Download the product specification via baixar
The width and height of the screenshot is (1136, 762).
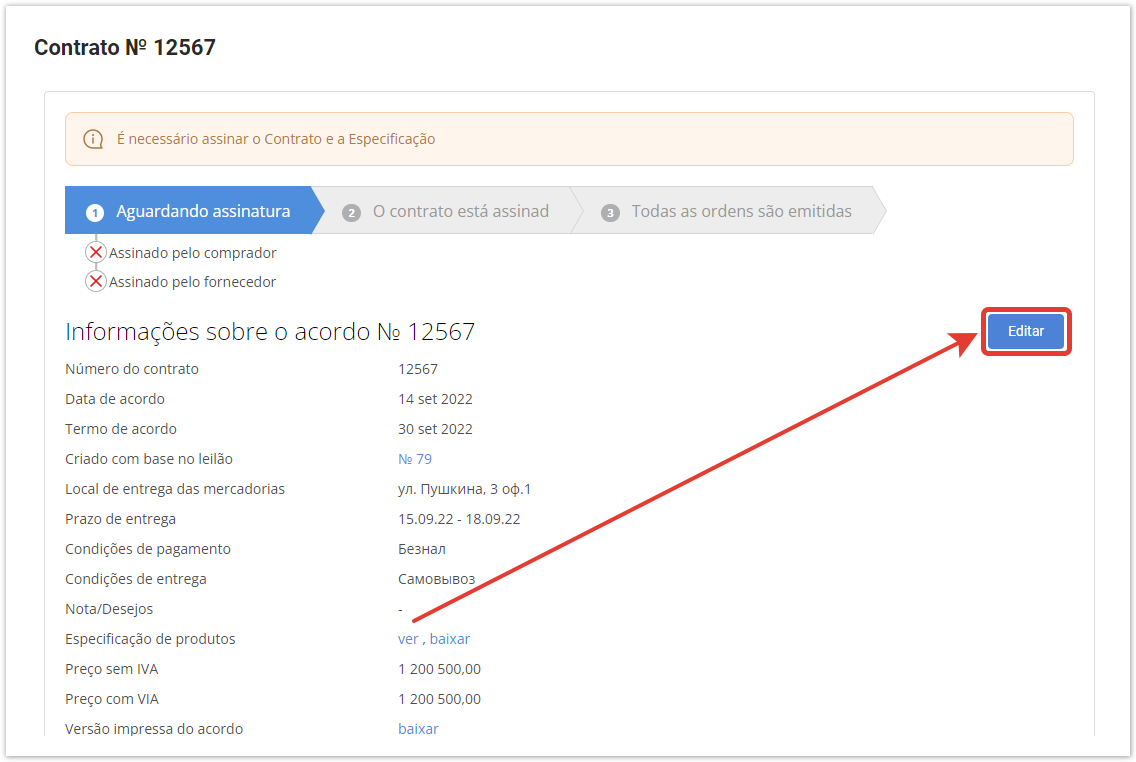(x=450, y=639)
